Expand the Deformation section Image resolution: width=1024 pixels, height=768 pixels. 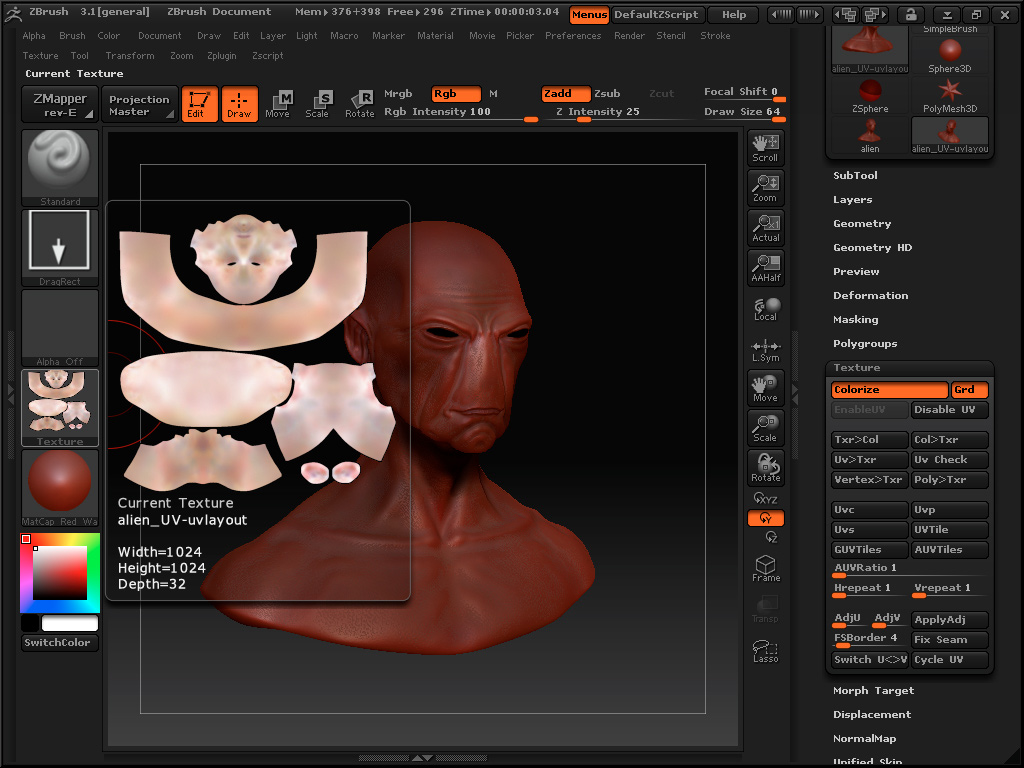pyautogui.click(x=870, y=296)
